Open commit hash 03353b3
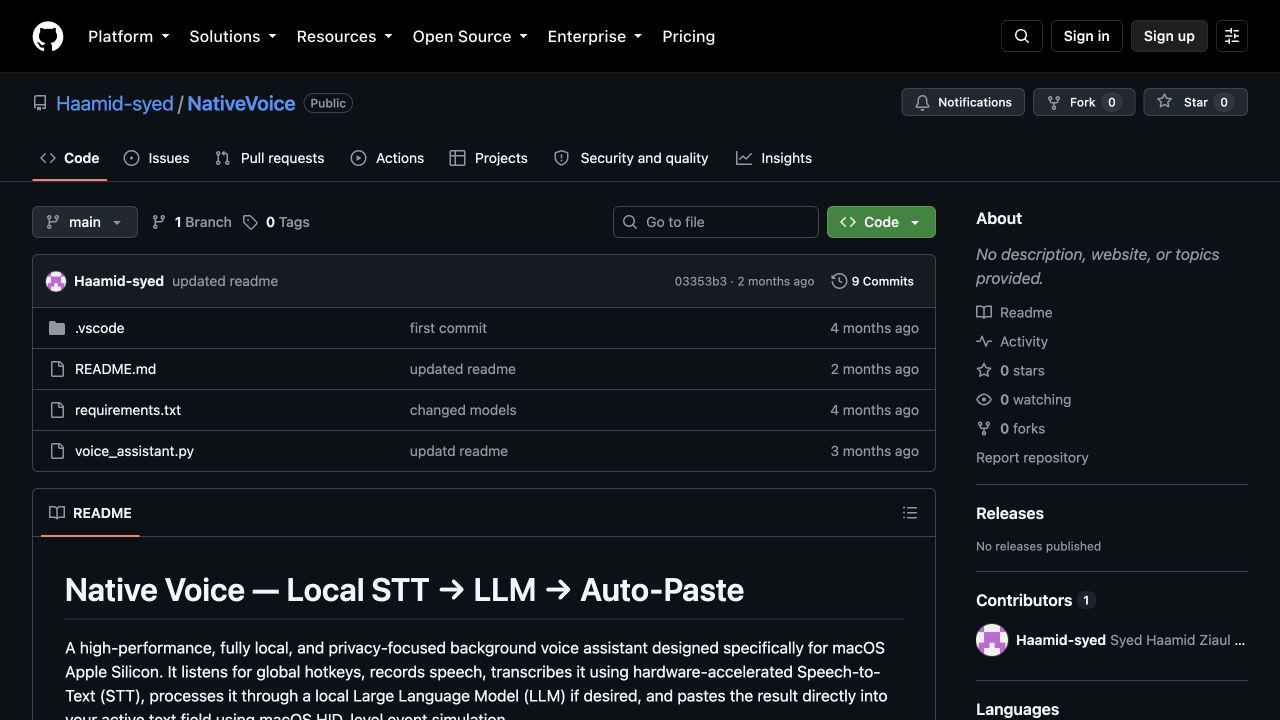This screenshot has width=1280, height=720. click(700, 281)
